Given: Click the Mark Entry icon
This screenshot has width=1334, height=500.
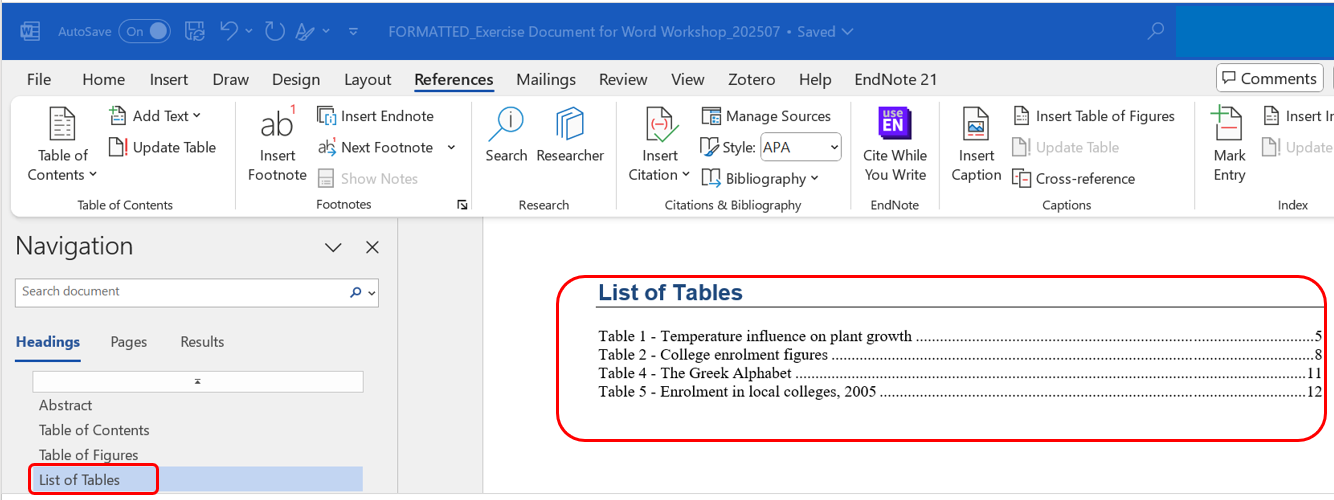Looking at the screenshot, I should click(1228, 125).
